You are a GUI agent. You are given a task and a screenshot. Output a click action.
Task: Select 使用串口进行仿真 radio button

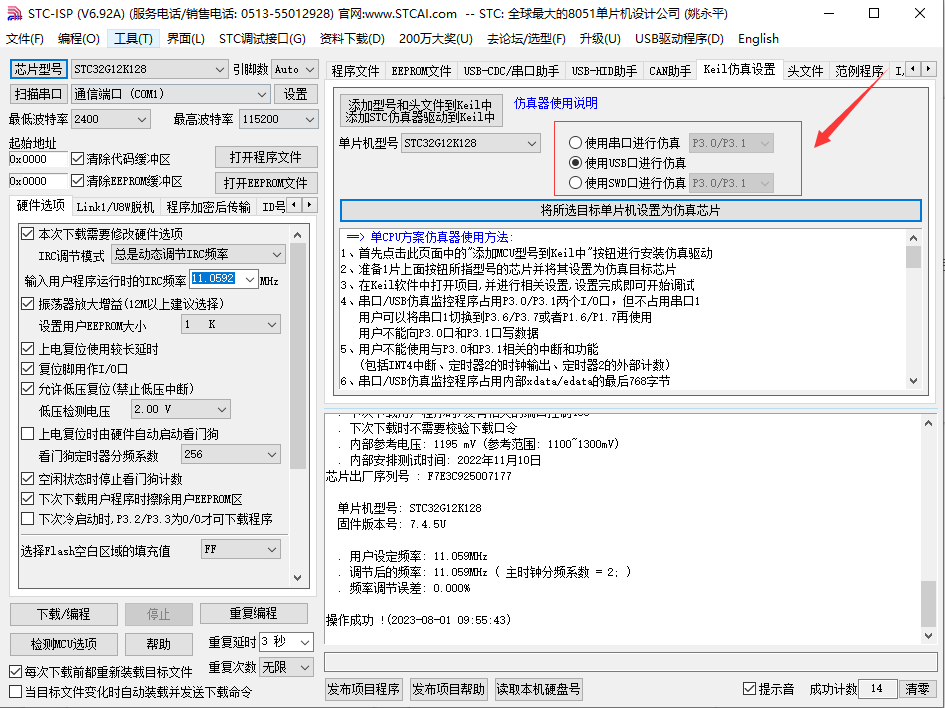[x=575, y=143]
